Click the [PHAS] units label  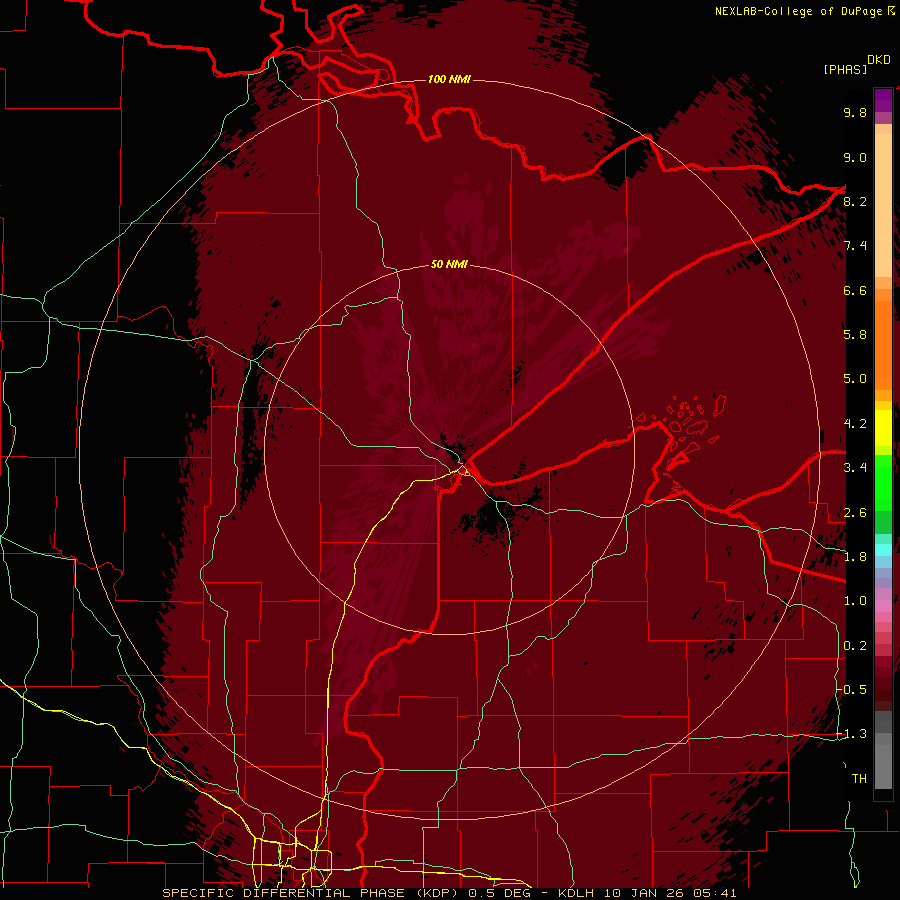(x=845, y=69)
